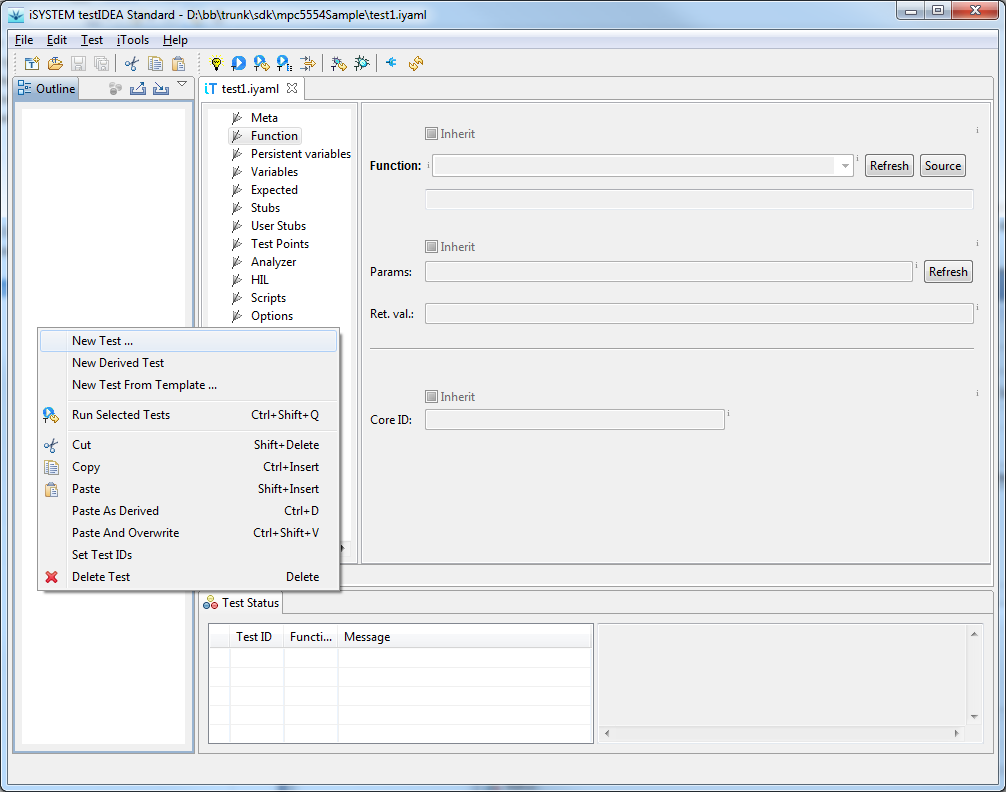Click Run Selected Tests icon in context menu
1006x792 pixels.
pos(51,415)
